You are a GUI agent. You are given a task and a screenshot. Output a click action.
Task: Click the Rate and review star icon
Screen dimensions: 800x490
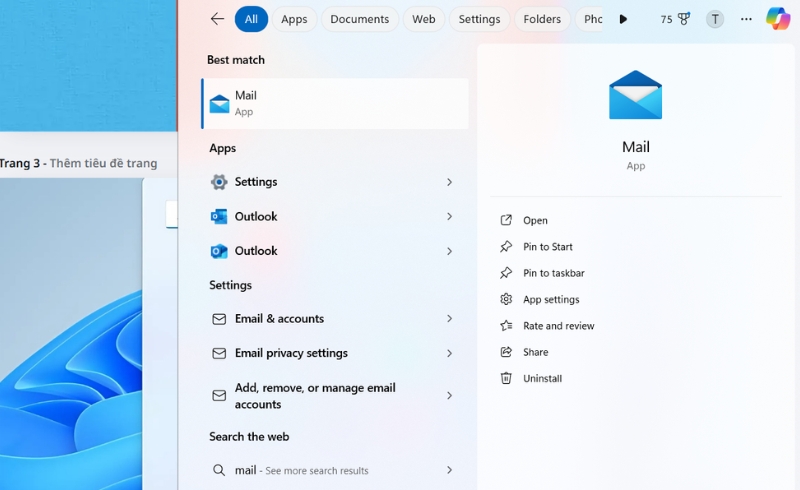[x=506, y=326]
